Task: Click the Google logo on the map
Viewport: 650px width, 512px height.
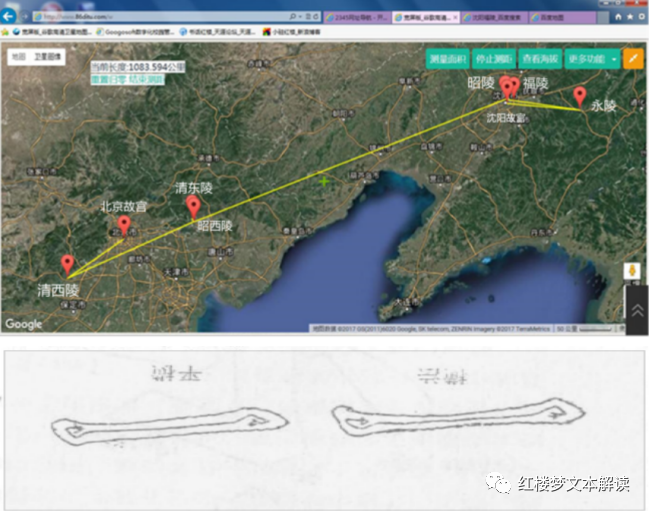Action: 24,324
